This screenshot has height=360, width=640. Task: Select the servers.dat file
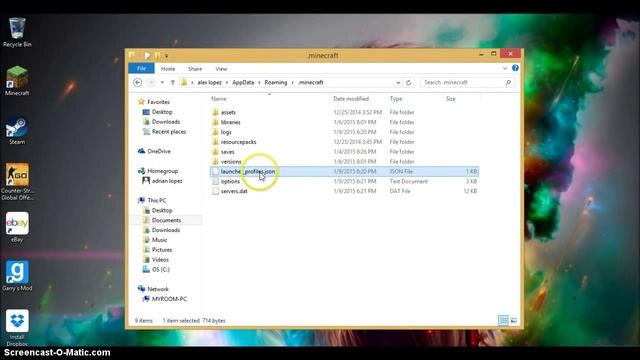click(234, 191)
